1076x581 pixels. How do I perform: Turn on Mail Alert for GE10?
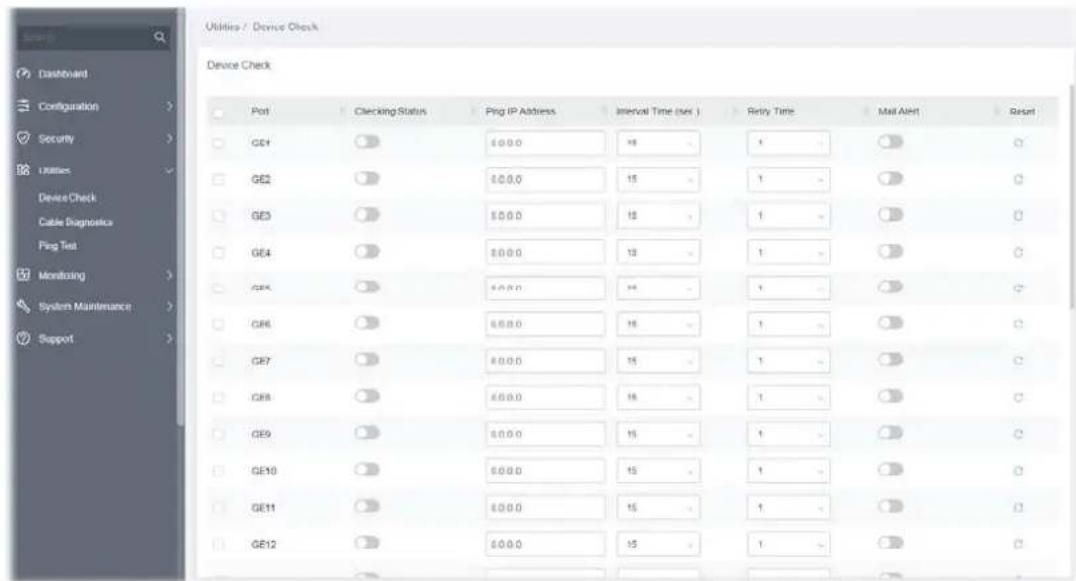click(890, 469)
